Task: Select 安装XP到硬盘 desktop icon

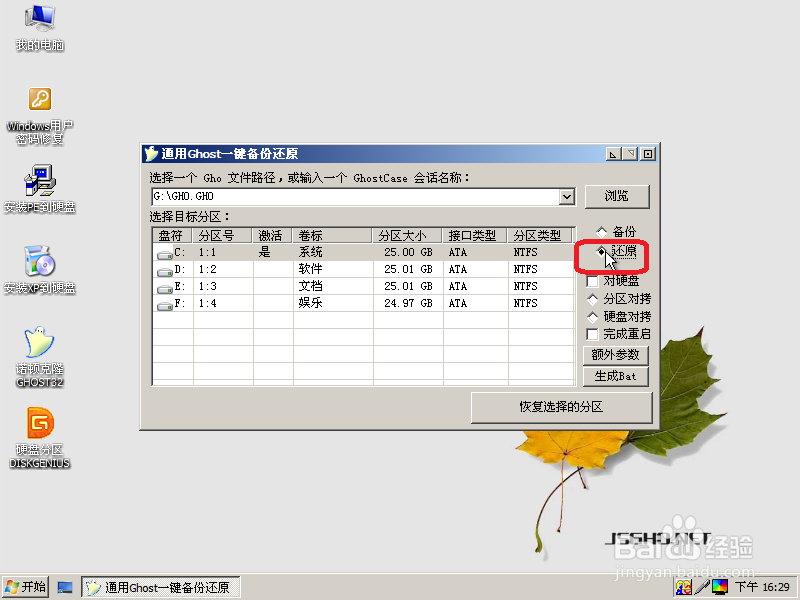Action: [39, 270]
